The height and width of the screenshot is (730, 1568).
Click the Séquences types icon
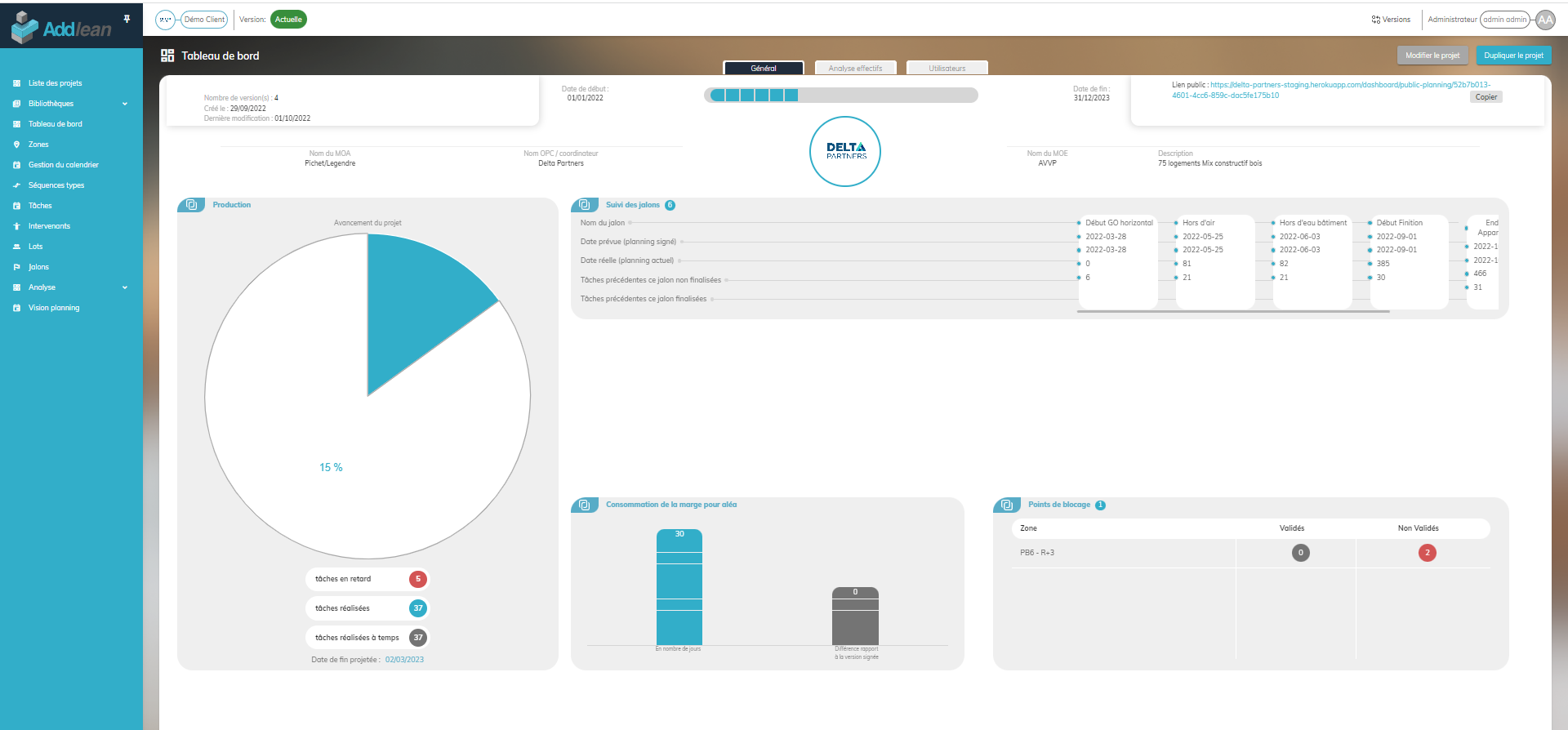(x=16, y=185)
